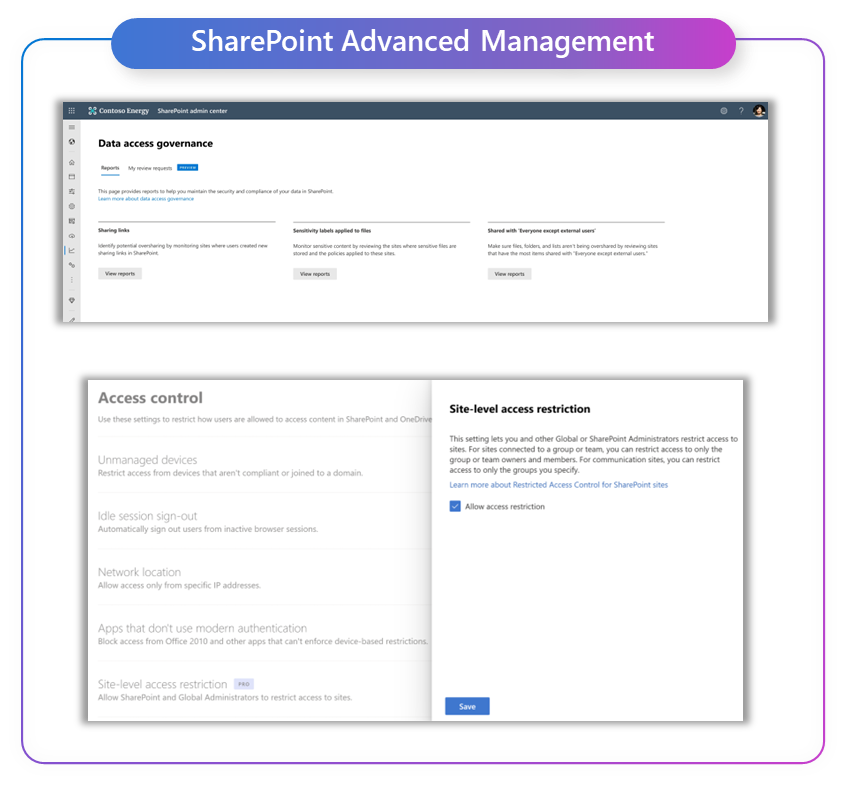Go to the Home icon in the sidebar
Screen dimensions: 846x785
point(72,162)
